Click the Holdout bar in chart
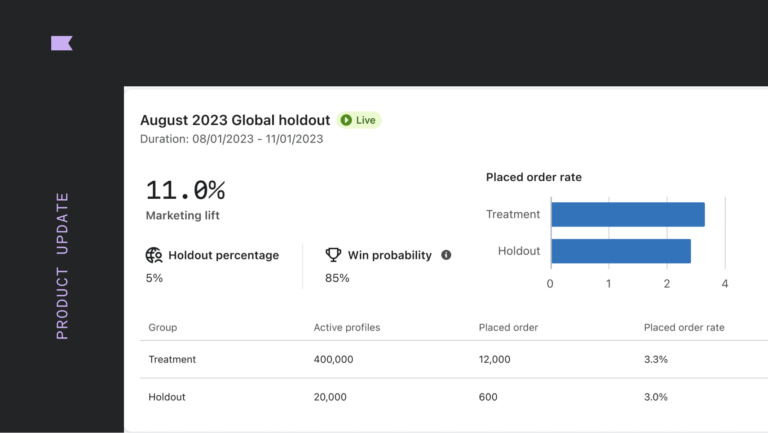This screenshot has height=433, width=768. click(621, 251)
